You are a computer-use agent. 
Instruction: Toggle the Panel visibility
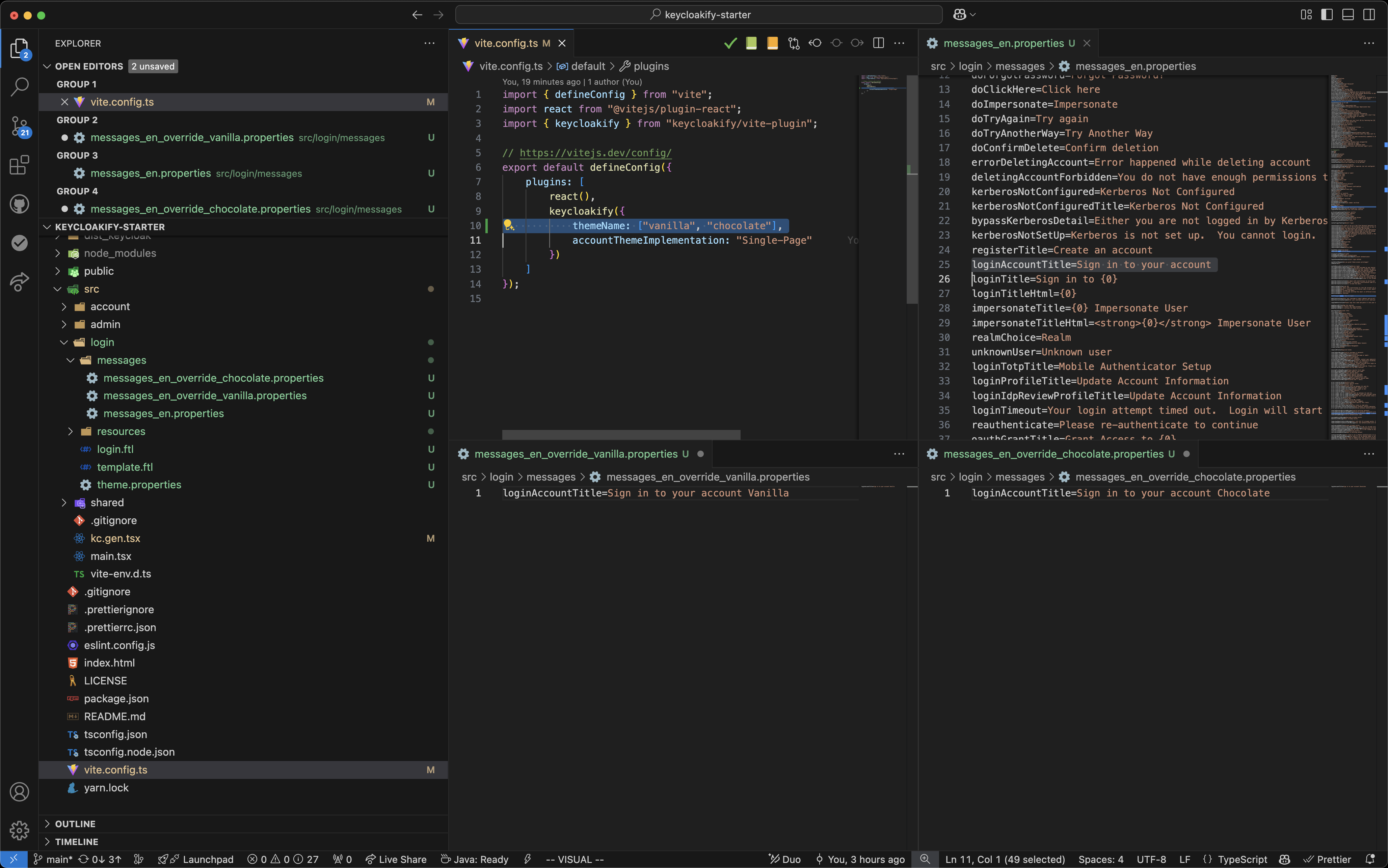1348,15
